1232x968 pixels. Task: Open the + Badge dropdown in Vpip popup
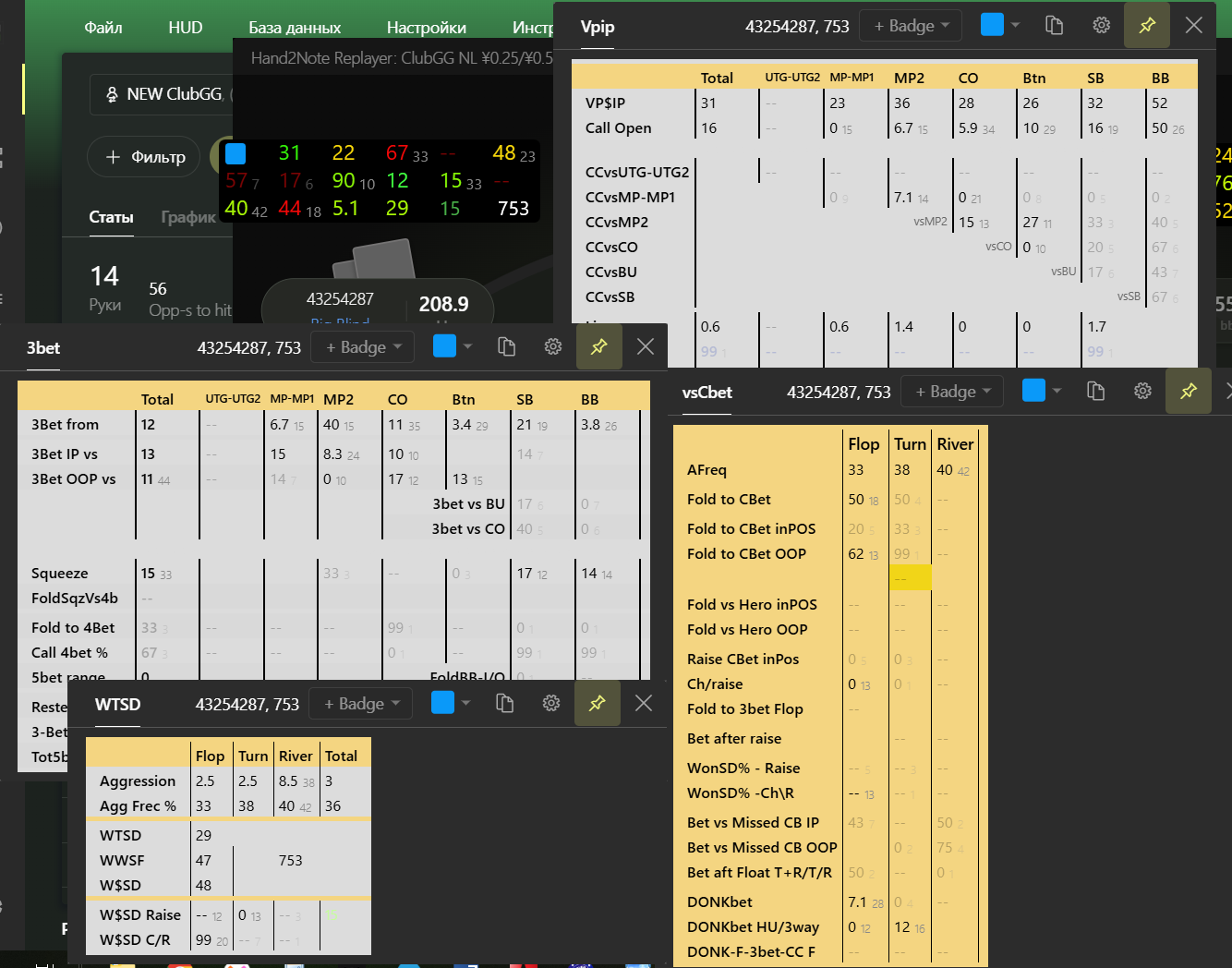[911, 26]
